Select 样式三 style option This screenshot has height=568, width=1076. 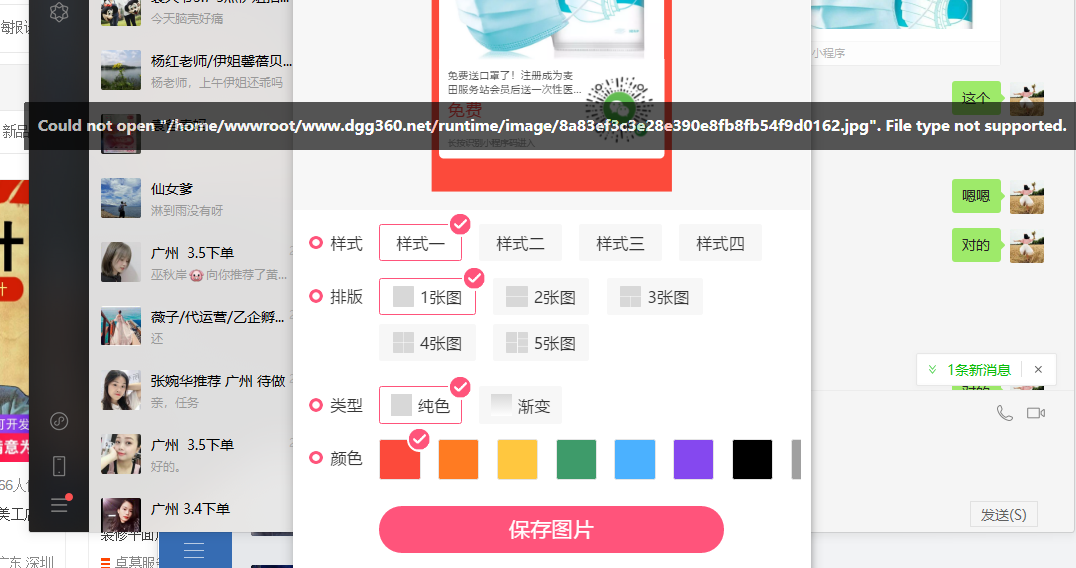click(x=620, y=243)
